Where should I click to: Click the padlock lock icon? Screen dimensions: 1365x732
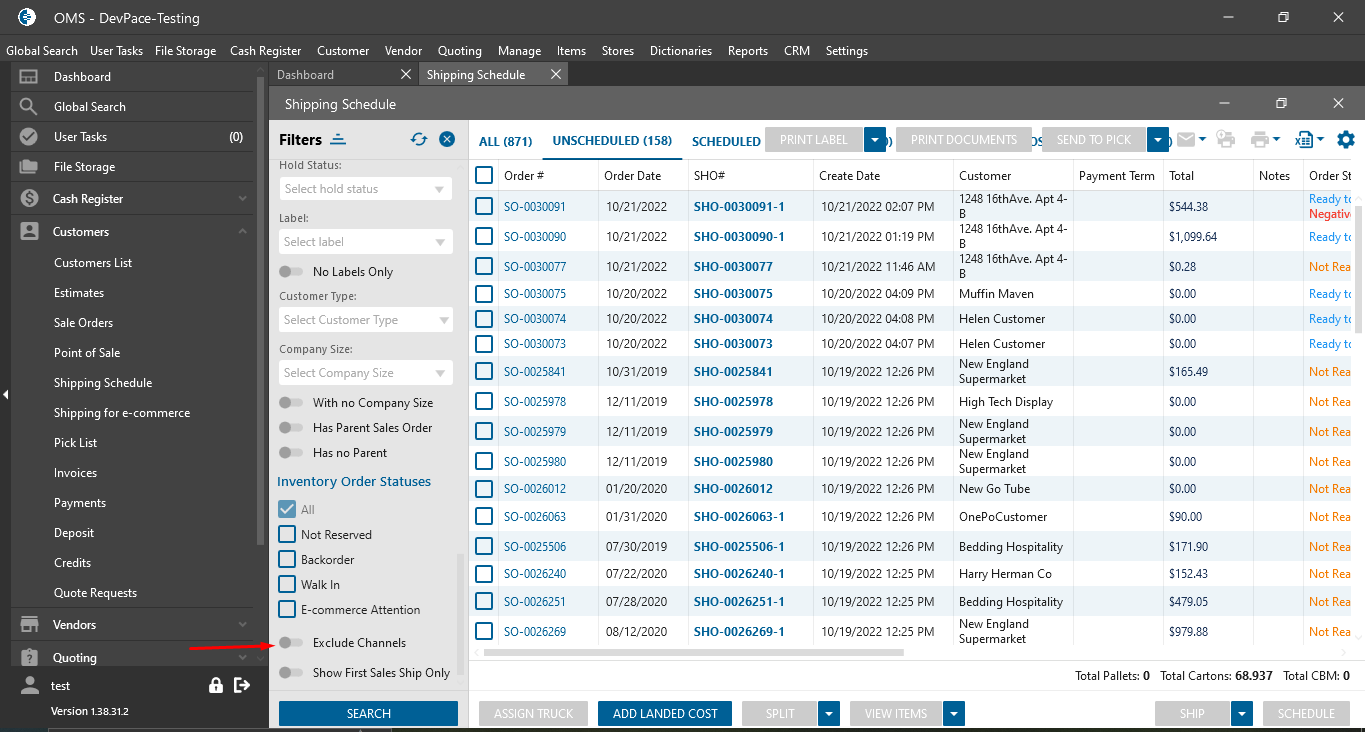point(215,685)
